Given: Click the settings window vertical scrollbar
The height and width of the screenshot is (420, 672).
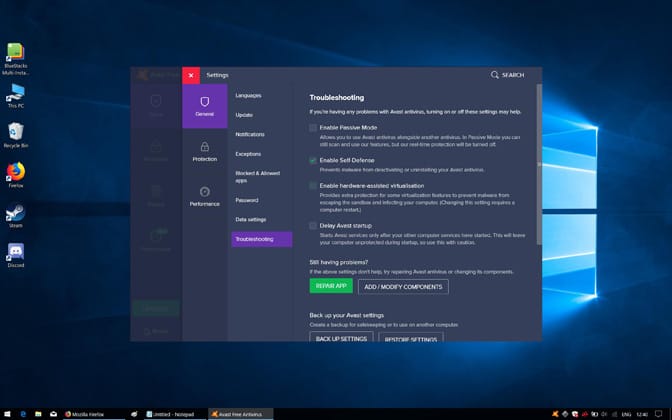Looking at the screenshot, I should (x=539, y=165).
